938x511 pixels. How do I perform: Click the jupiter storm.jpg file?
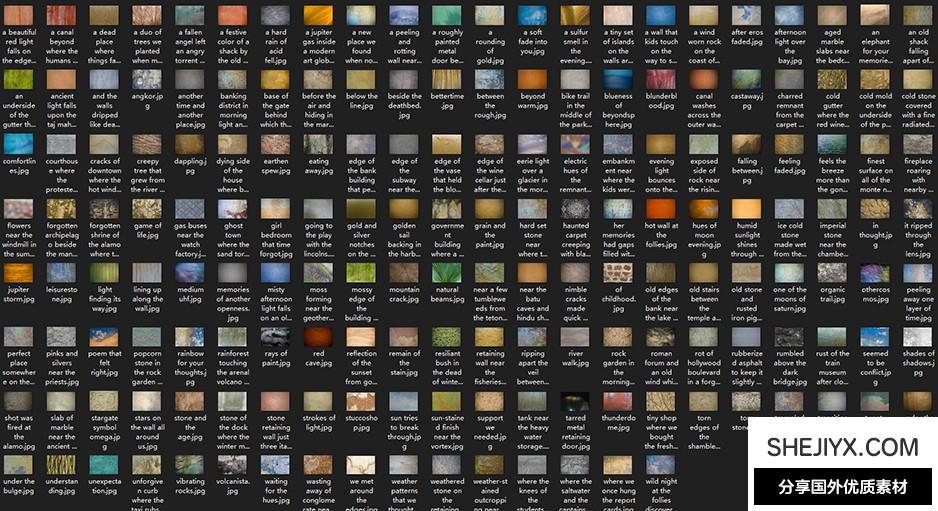coord(18,273)
